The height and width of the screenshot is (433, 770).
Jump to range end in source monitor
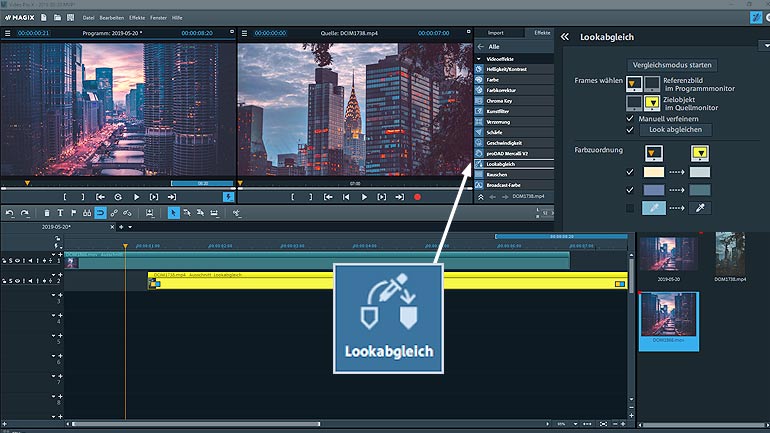pos(400,197)
